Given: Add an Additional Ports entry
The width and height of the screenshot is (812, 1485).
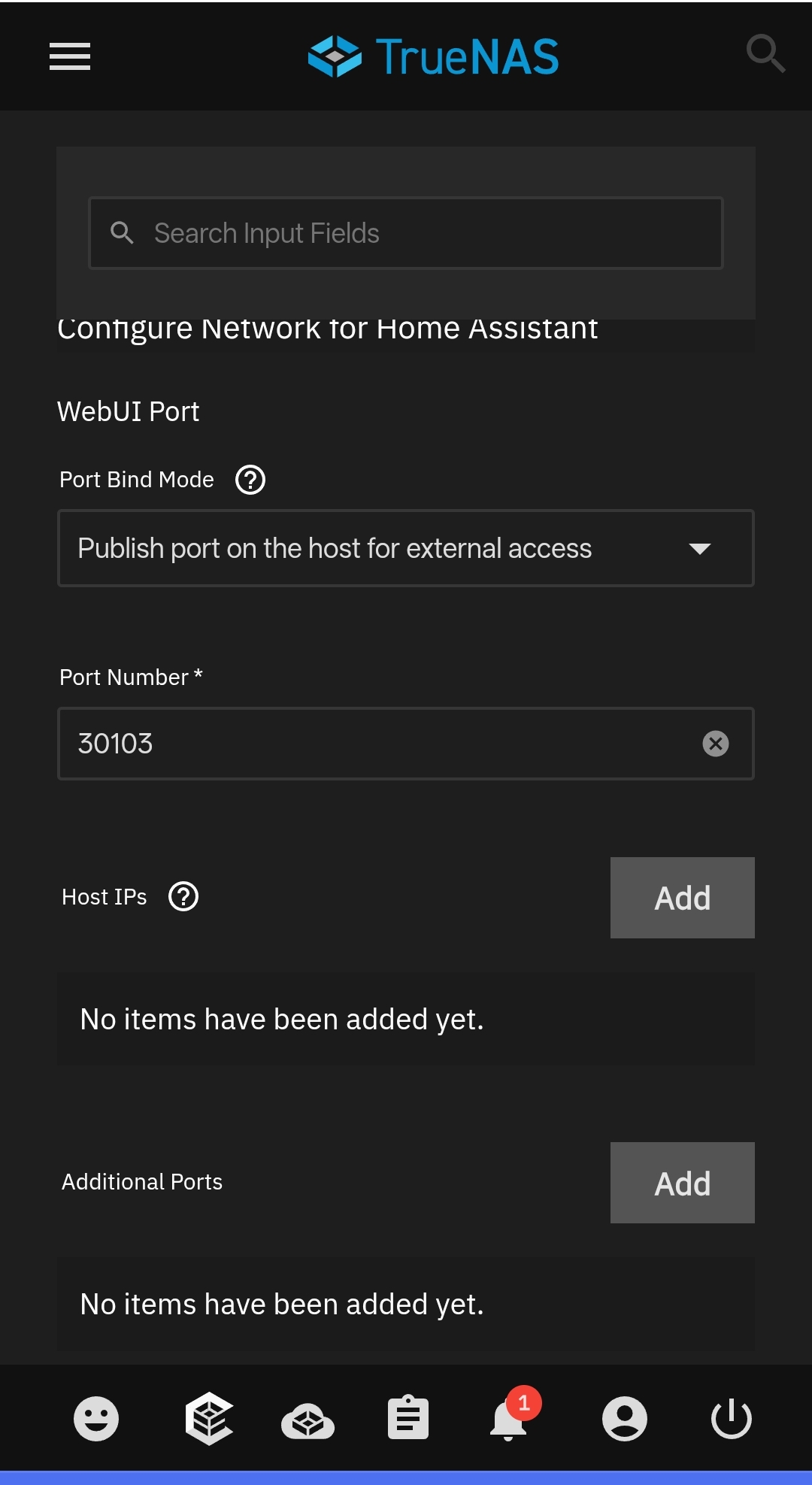Looking at the screenshot, I should pyautogui.click(x=682, y=1183).
